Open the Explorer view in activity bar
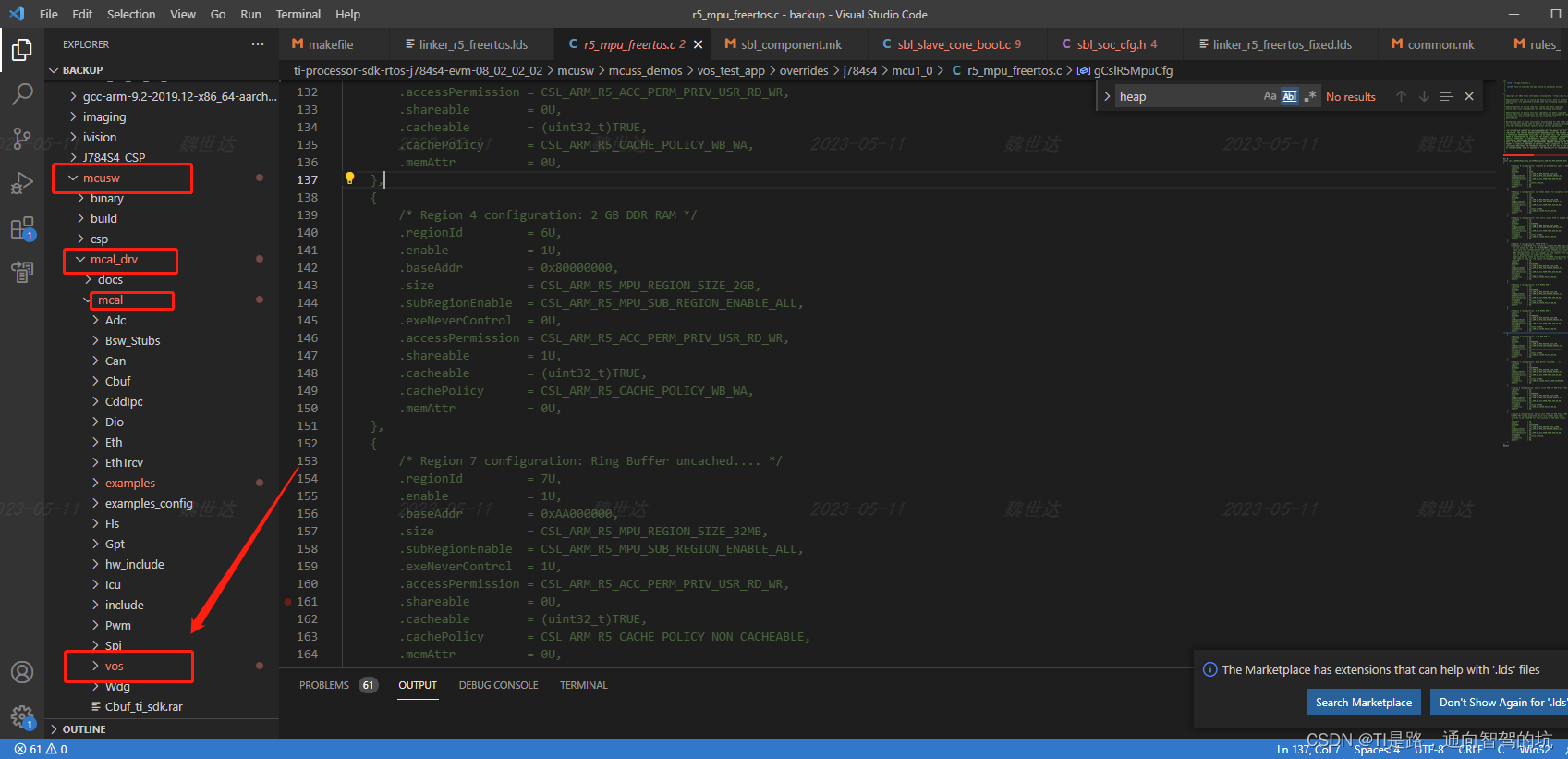Viewport: 1568px width, 759px height. tap(22, 49)
